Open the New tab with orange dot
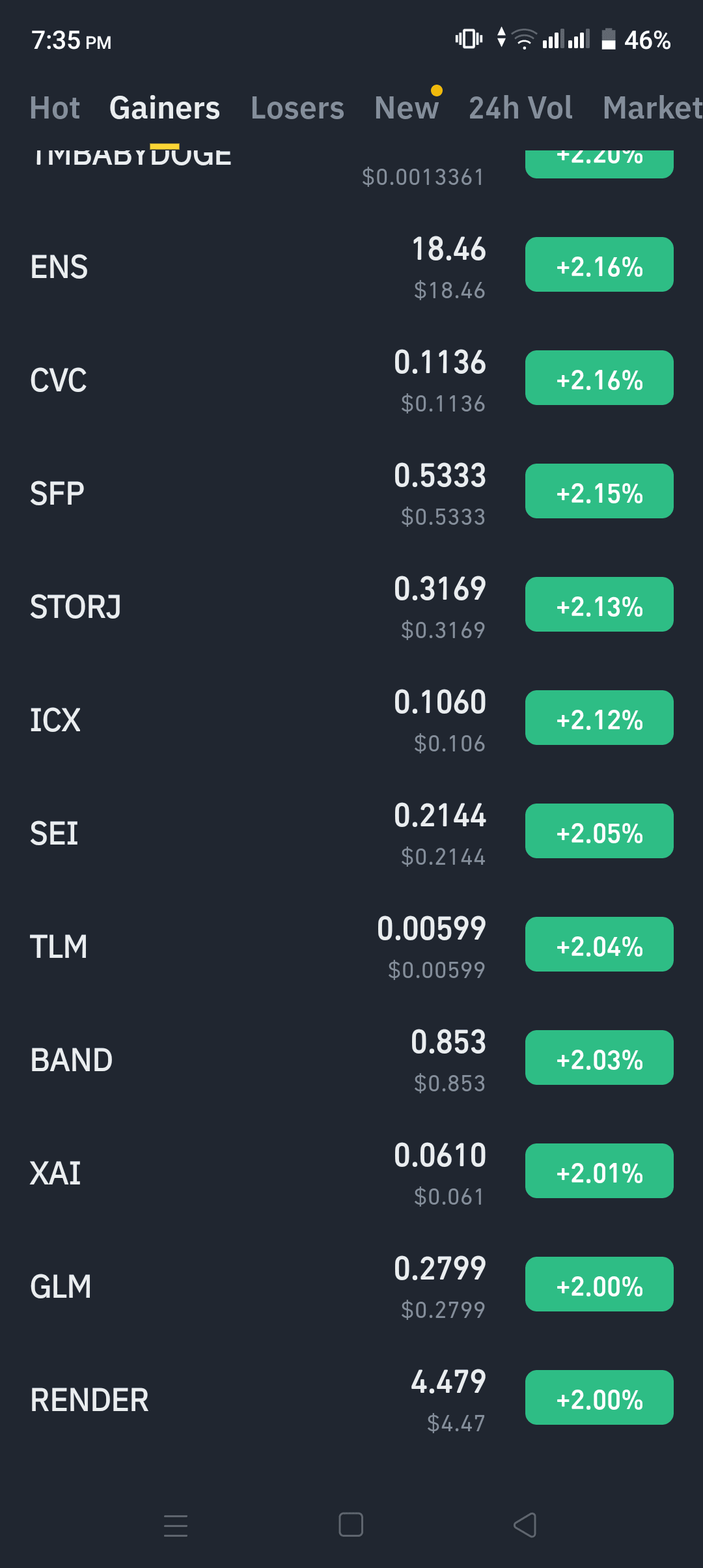Image resolution: width=703 pixels, height=1568 pixels. (x=407, y=108)
